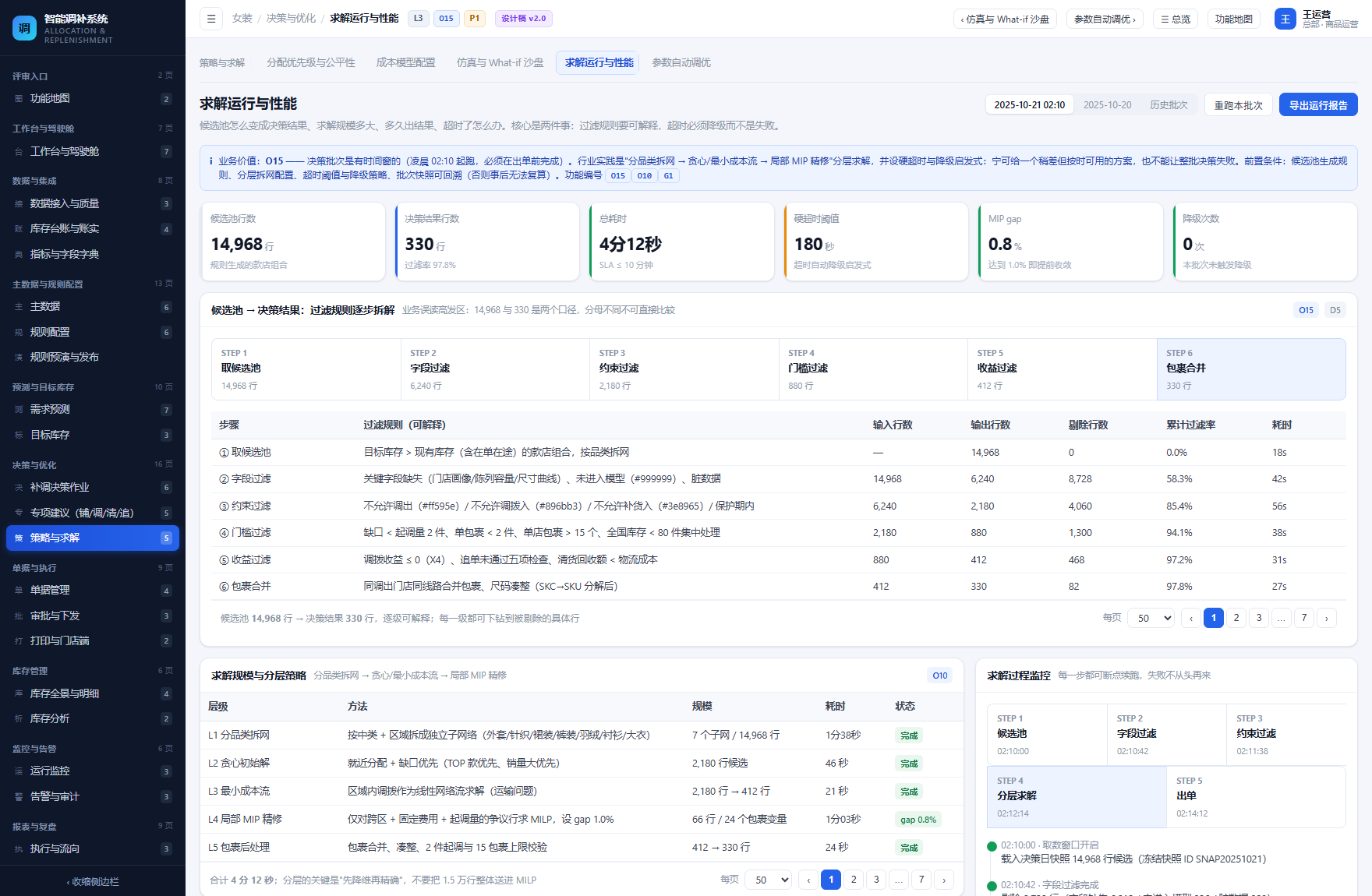Open 仿真与 What-if 沙盘 header button
1372x896 pixels.
1005,19
